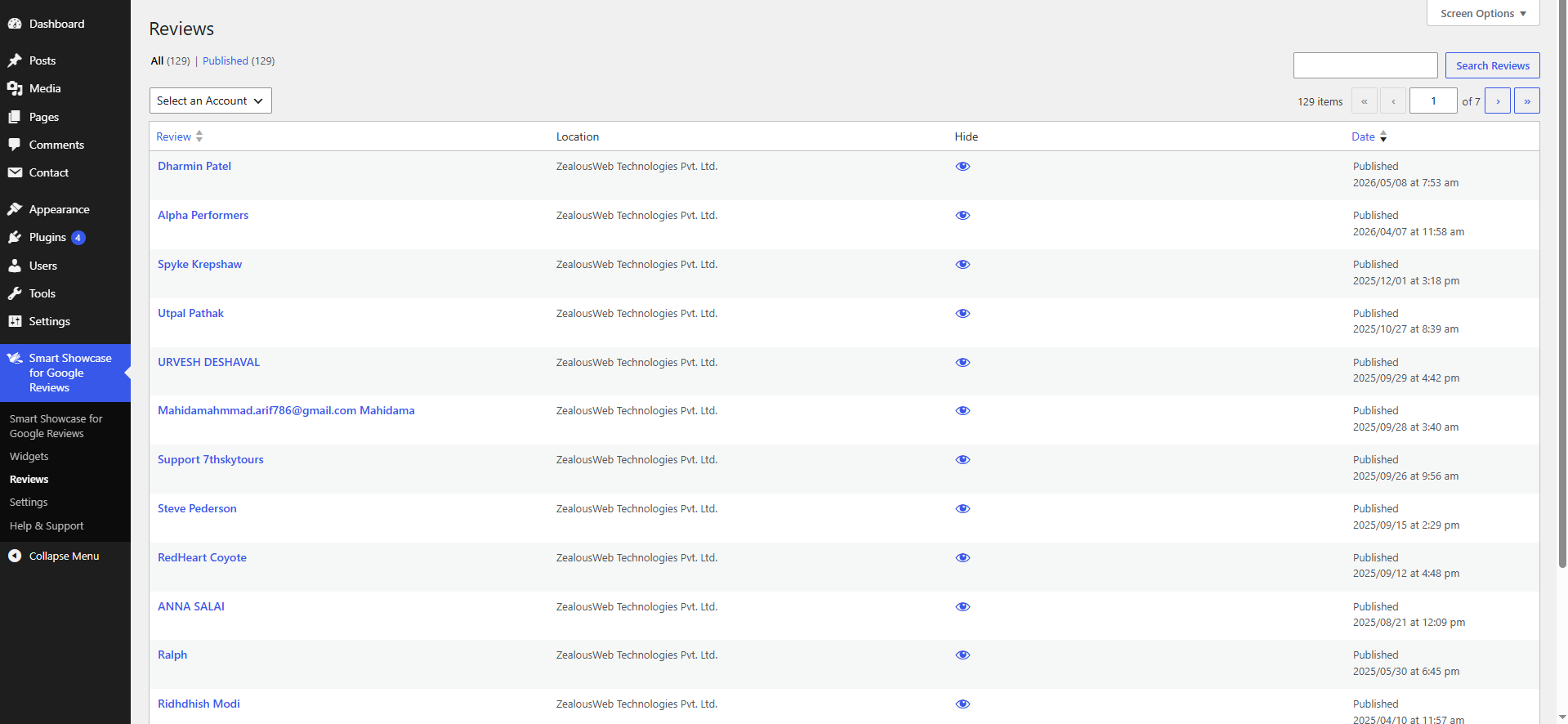Open Steve Pederson review link
This screenshot has height=724, width=1568.
197,508
